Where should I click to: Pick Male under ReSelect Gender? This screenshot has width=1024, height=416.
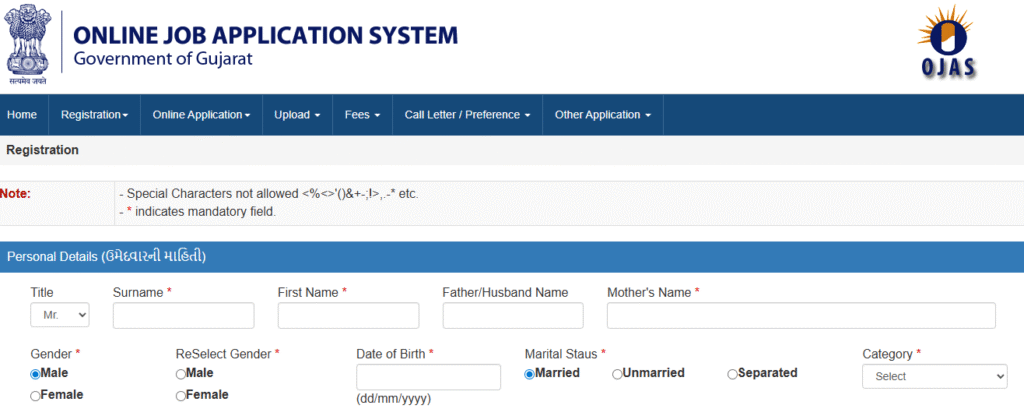point(181,373)
